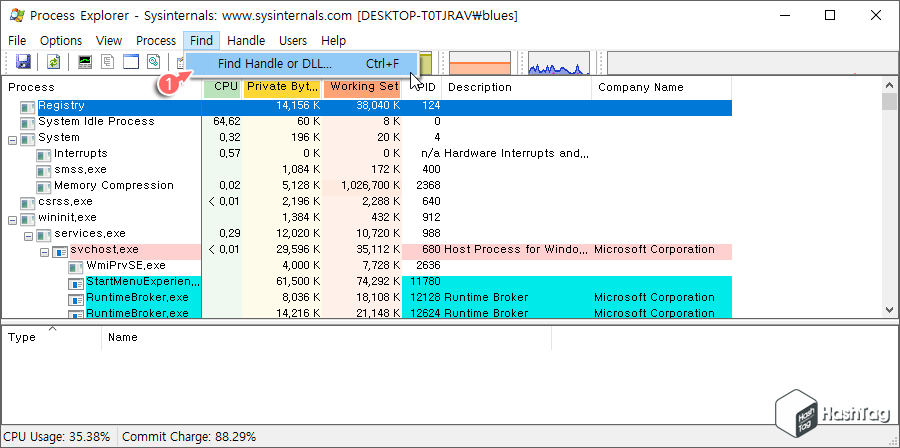Image resolution: width=900 pixels, height=448 pixels.
Task: Click the process list scroll down arrow
Action: (890, 310)
